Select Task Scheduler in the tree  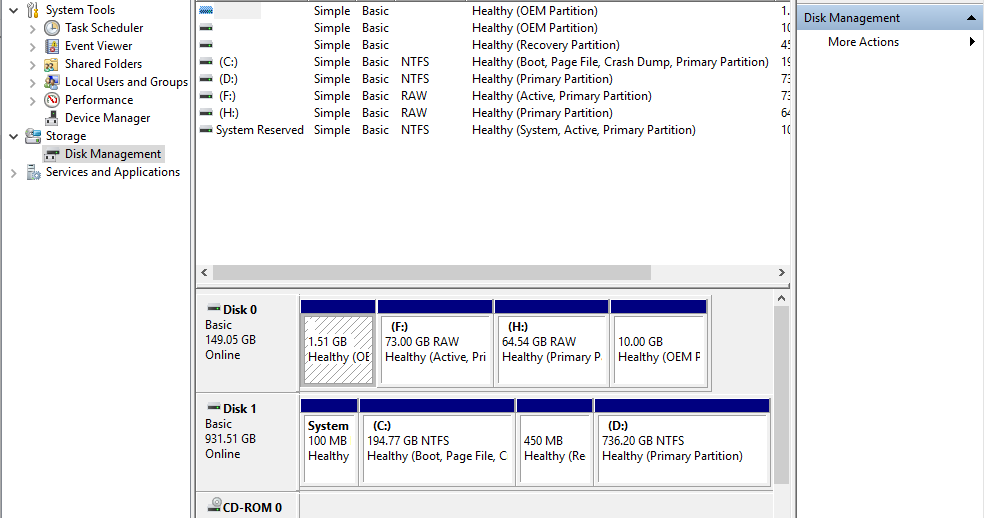pos(104,28)
